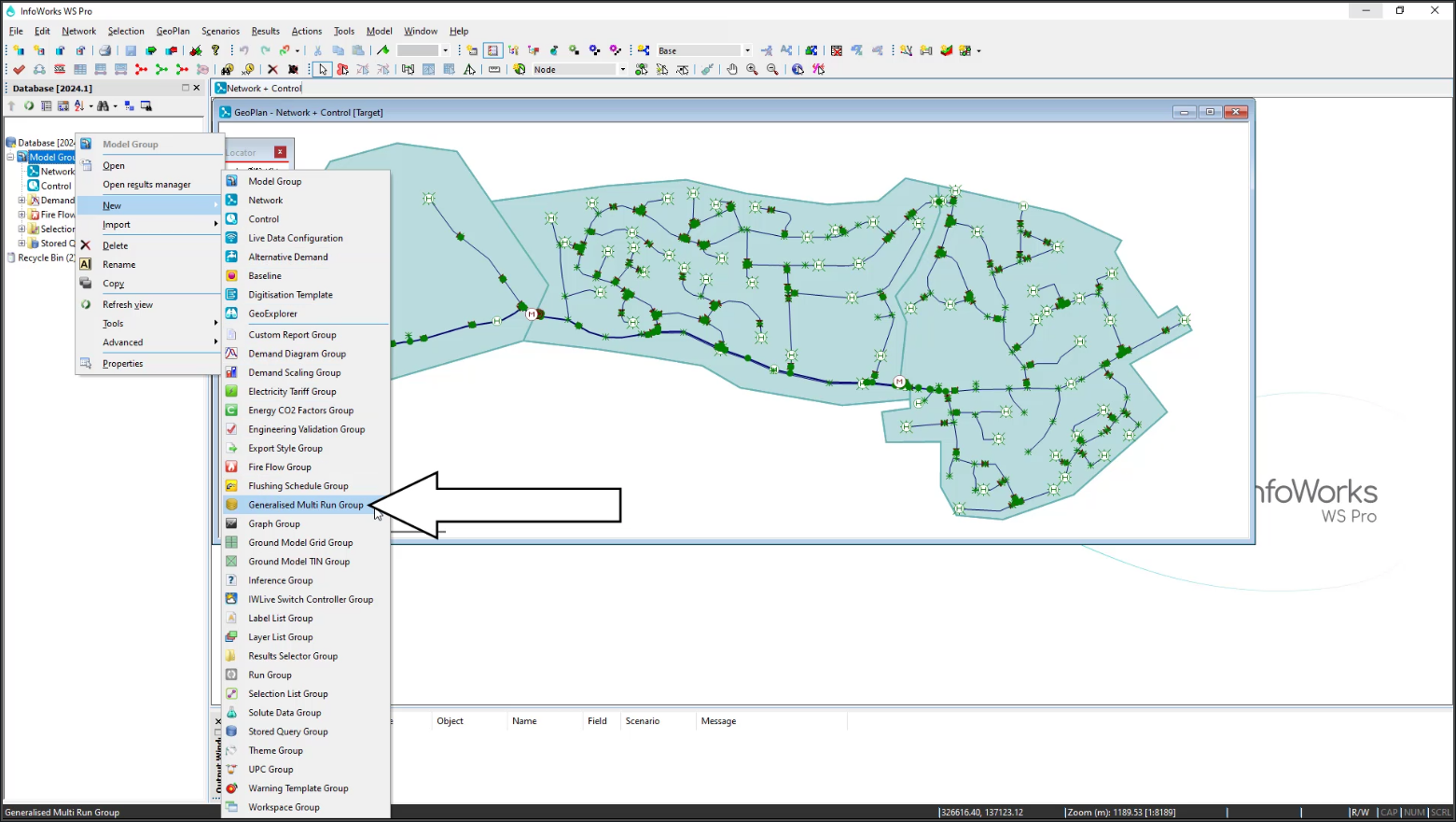
Task: Choose Run Group from the New submenu
Action: 306,675
